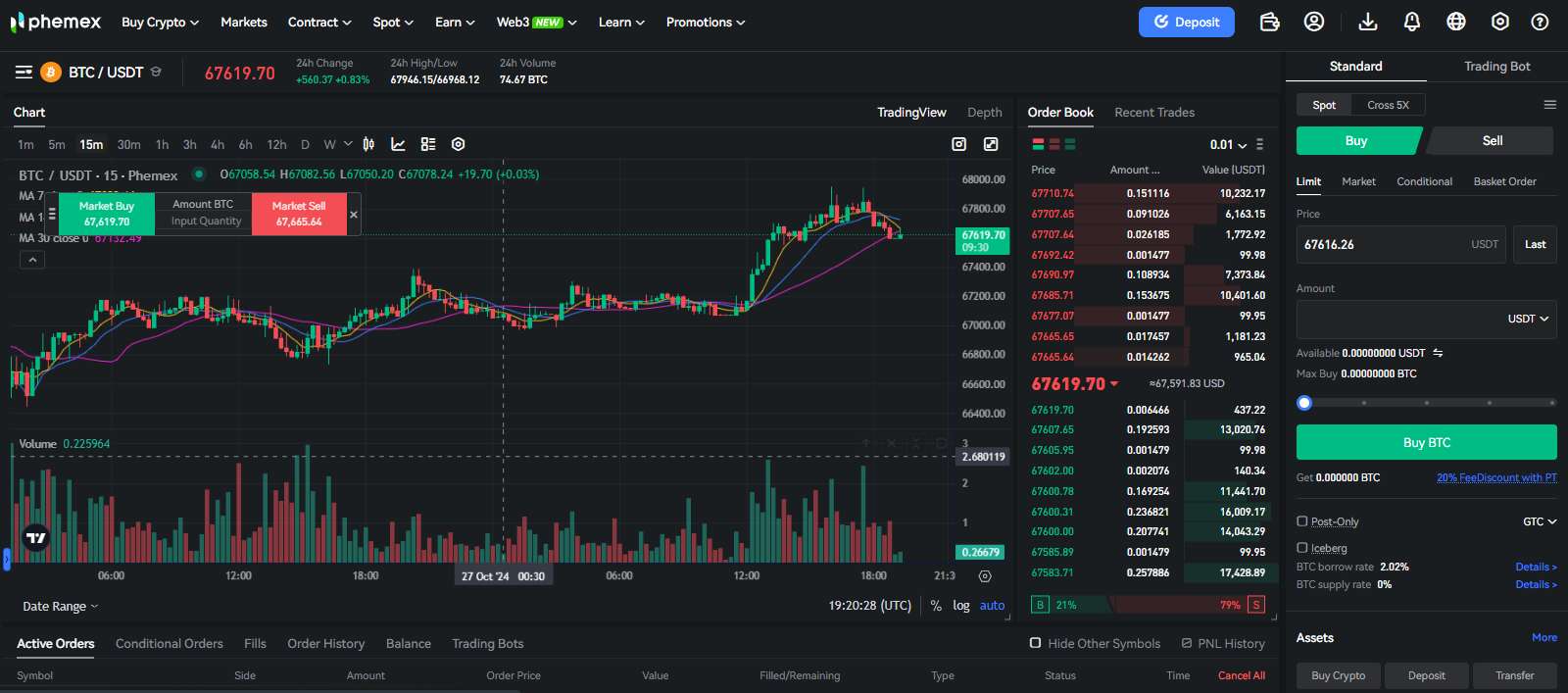Switch margin mode to Cross 5X

click(1388, 105)
